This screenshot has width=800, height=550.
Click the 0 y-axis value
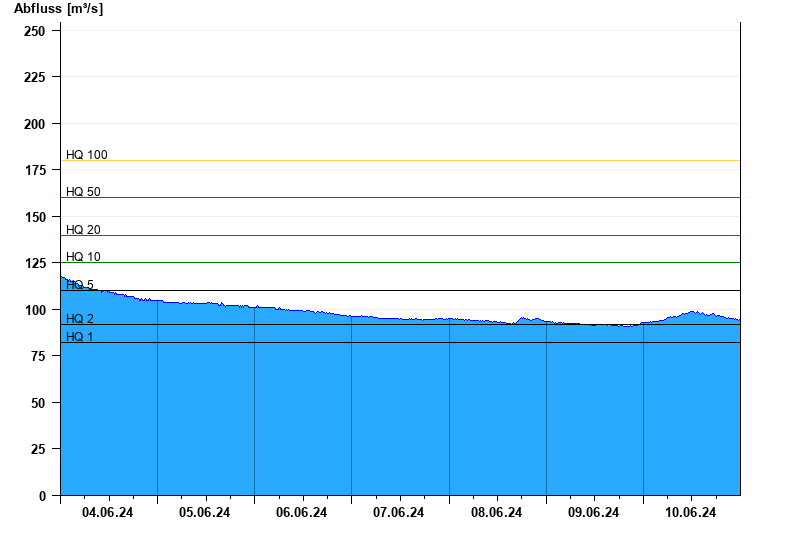[42, 496]
